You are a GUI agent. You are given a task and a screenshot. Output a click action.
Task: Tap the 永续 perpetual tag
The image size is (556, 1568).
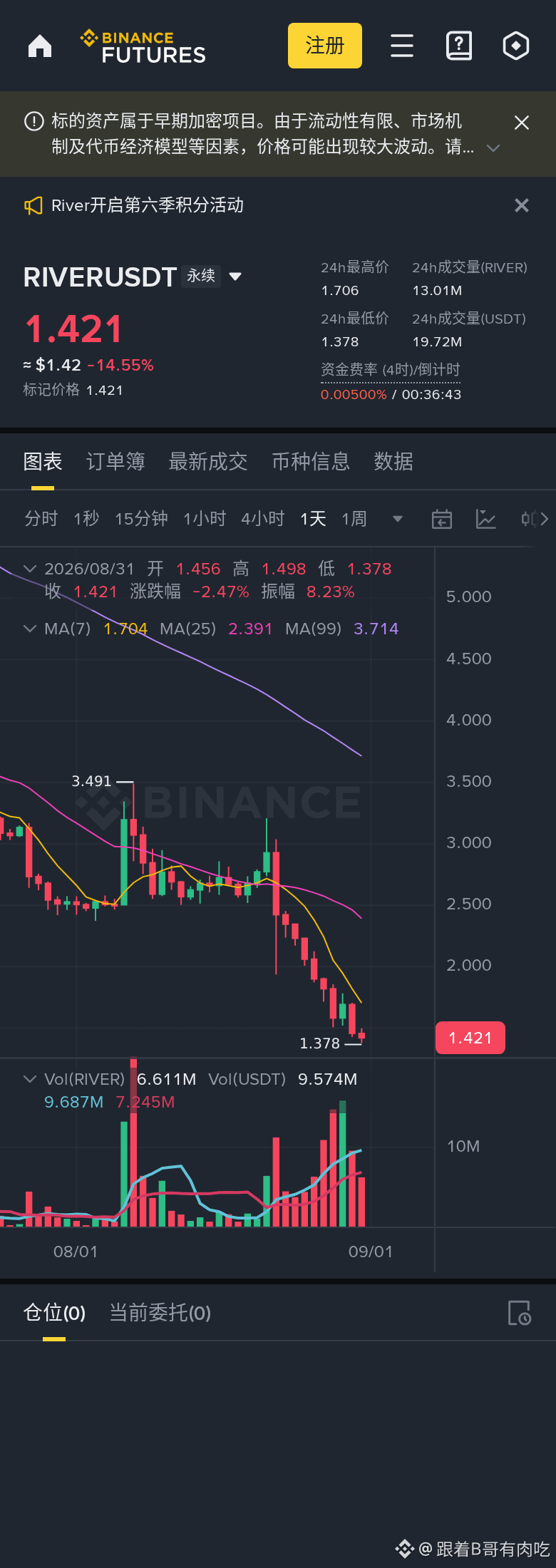(x=201, y=276)
